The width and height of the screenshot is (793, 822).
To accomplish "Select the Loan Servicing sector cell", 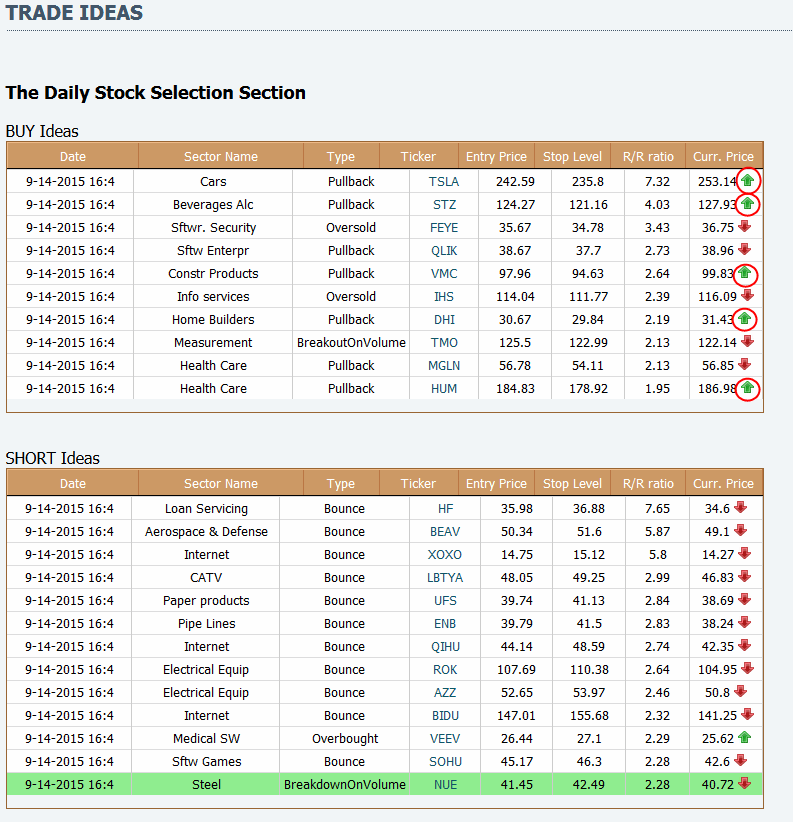I will pos(206,509).
